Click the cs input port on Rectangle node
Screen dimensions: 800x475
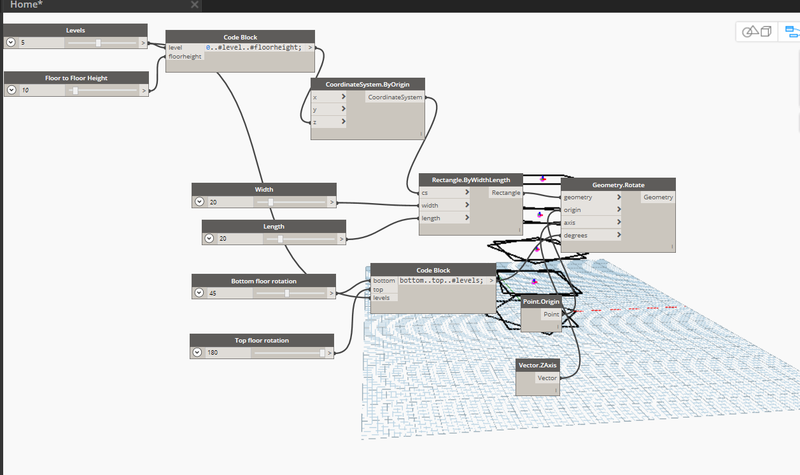pos(444,192)
